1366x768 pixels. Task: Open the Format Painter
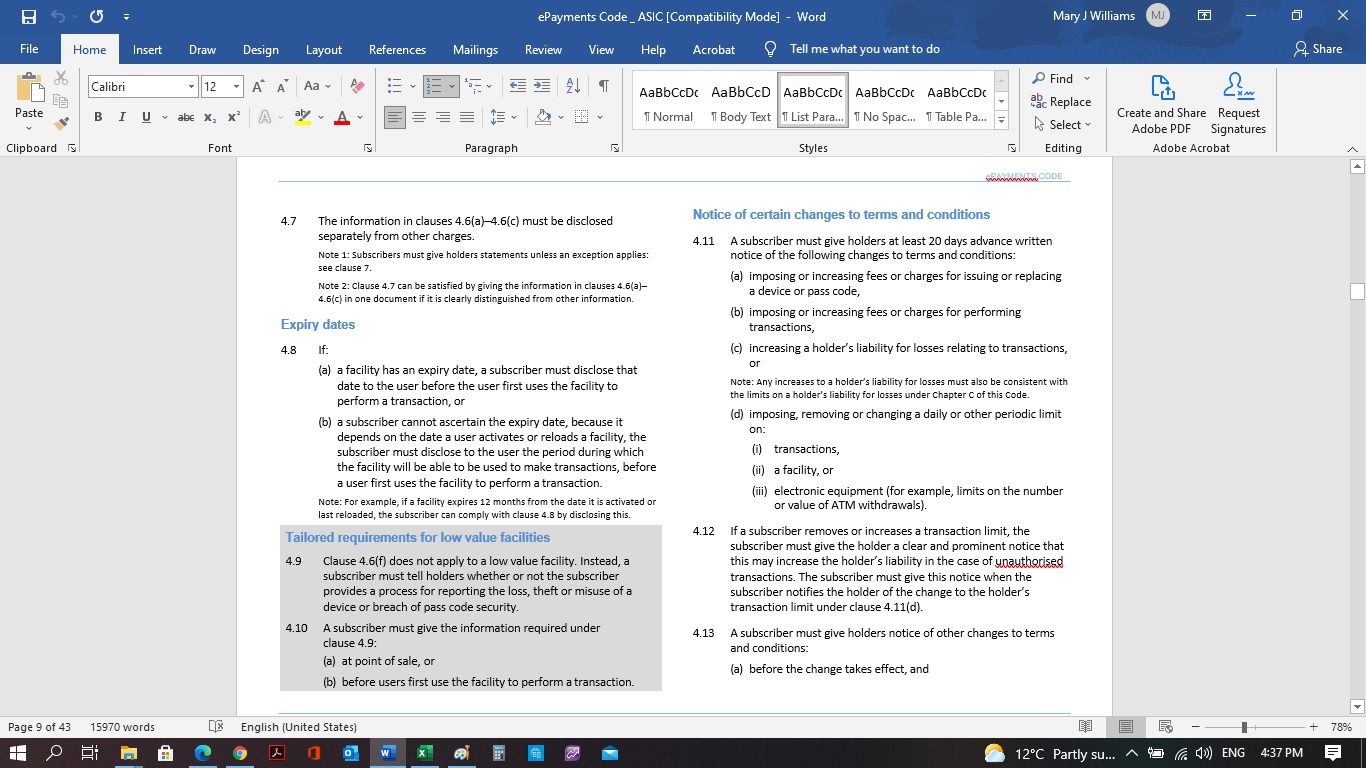[x=60, y=123]
